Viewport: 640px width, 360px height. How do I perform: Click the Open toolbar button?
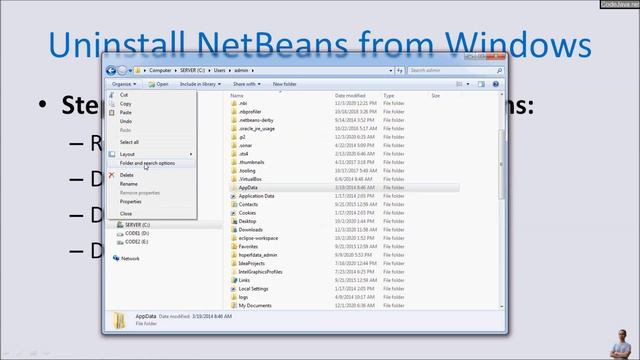[158, 84]
